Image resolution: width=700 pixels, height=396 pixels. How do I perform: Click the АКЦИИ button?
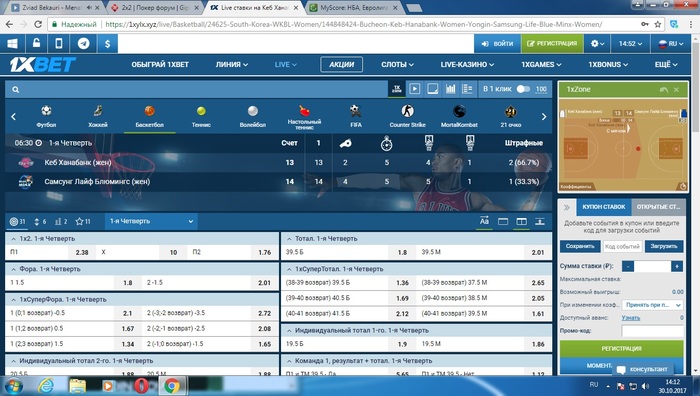pyautogui.click(x=342, y=65)
